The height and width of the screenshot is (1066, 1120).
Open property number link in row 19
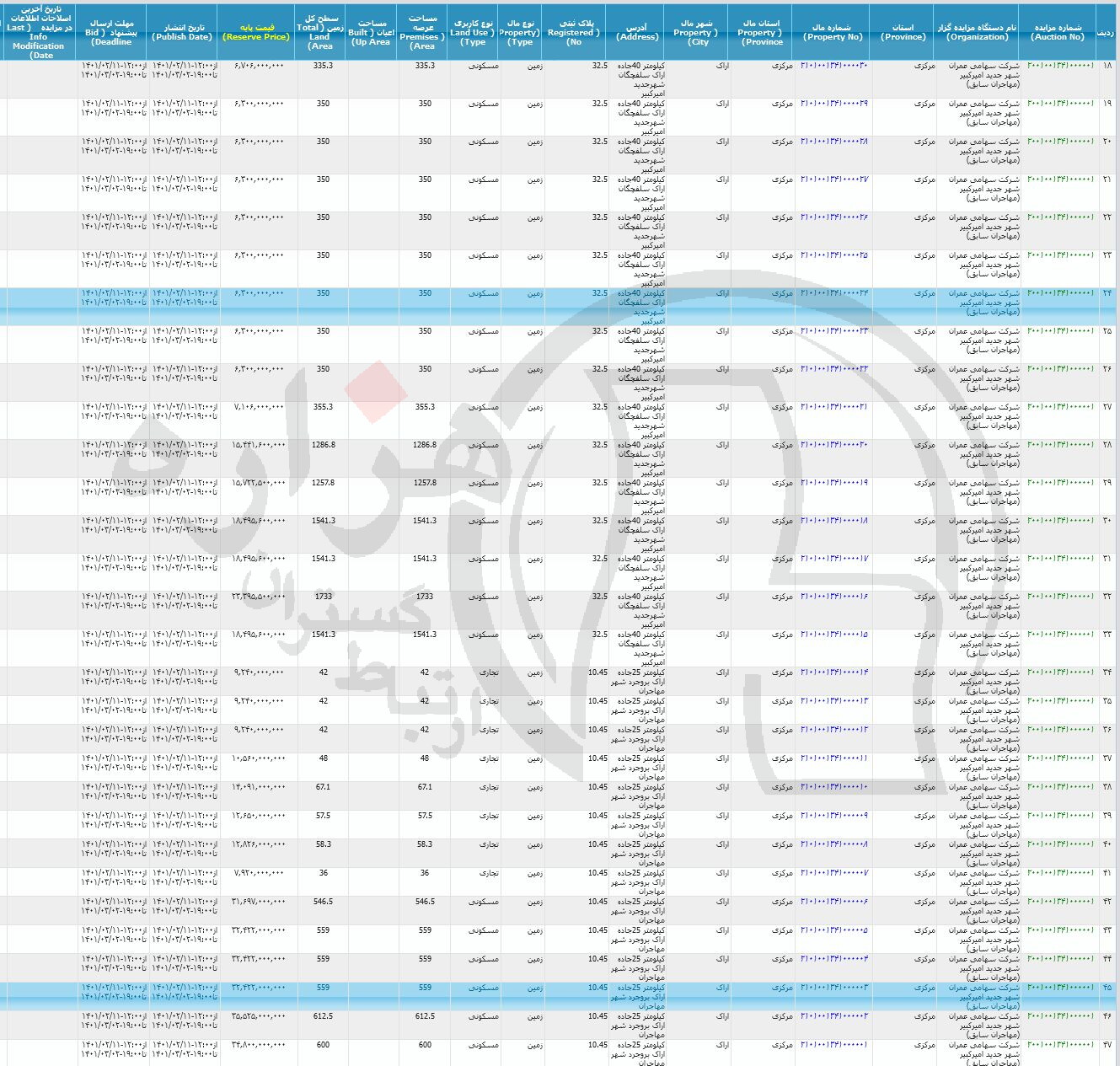click(x=833, y=104)
